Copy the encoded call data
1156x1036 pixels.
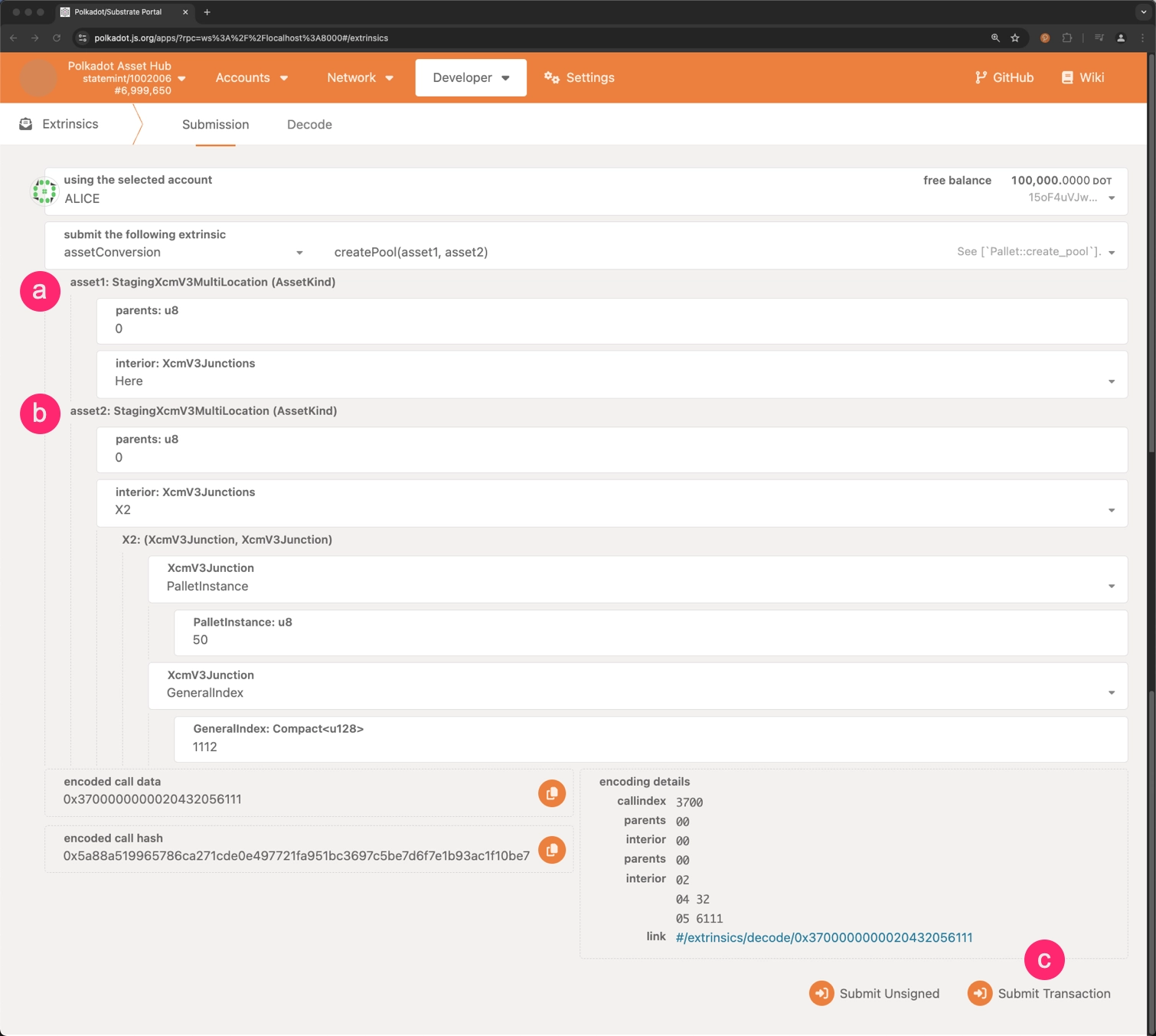pos(551,793)
